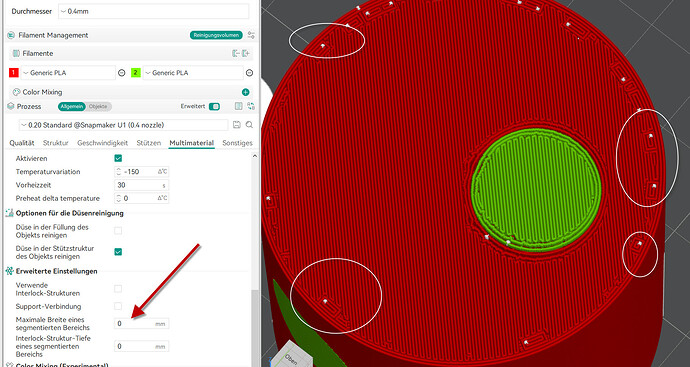Screen dimensions: 690x367
Task: Select the Objekte process mode button
Action: pos(98,106)
